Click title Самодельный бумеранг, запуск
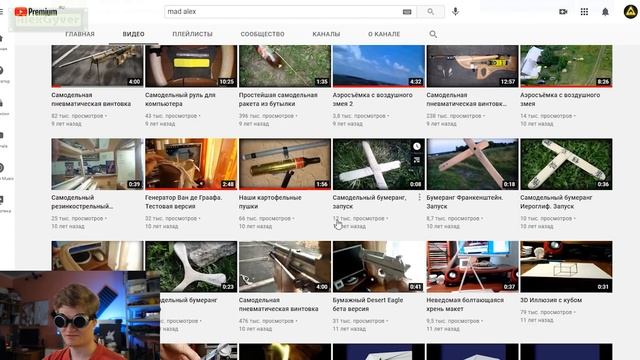This screenshot has height=360, width=640. [x=369, y=202]
